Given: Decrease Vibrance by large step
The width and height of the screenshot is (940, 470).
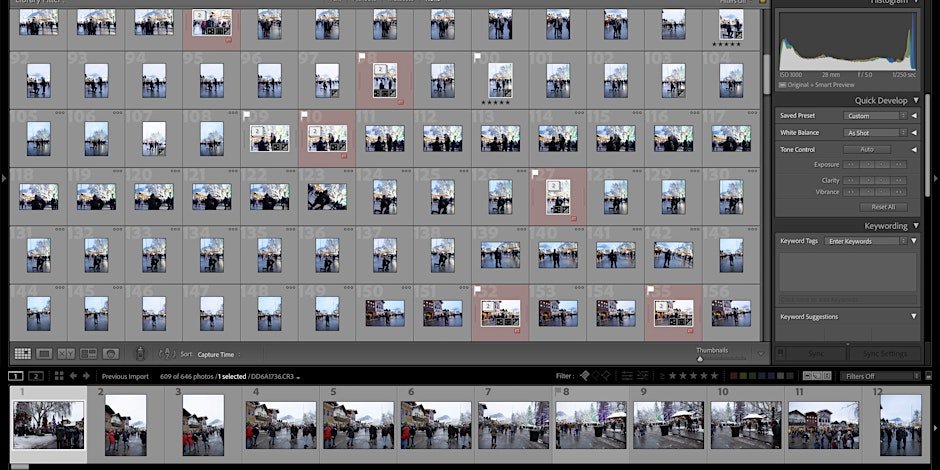Looking at the screenshot, I should point(851,192).
